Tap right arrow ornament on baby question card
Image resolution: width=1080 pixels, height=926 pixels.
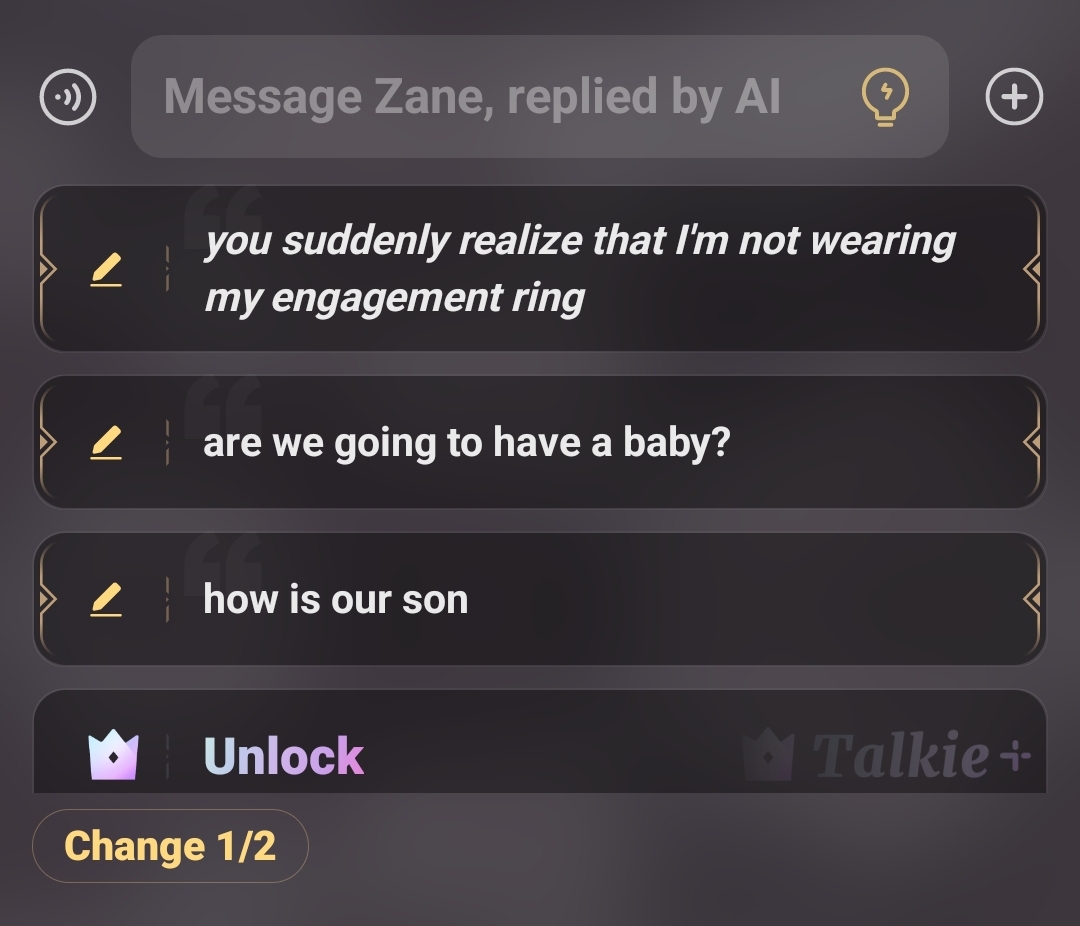(x=1033, y=442)
